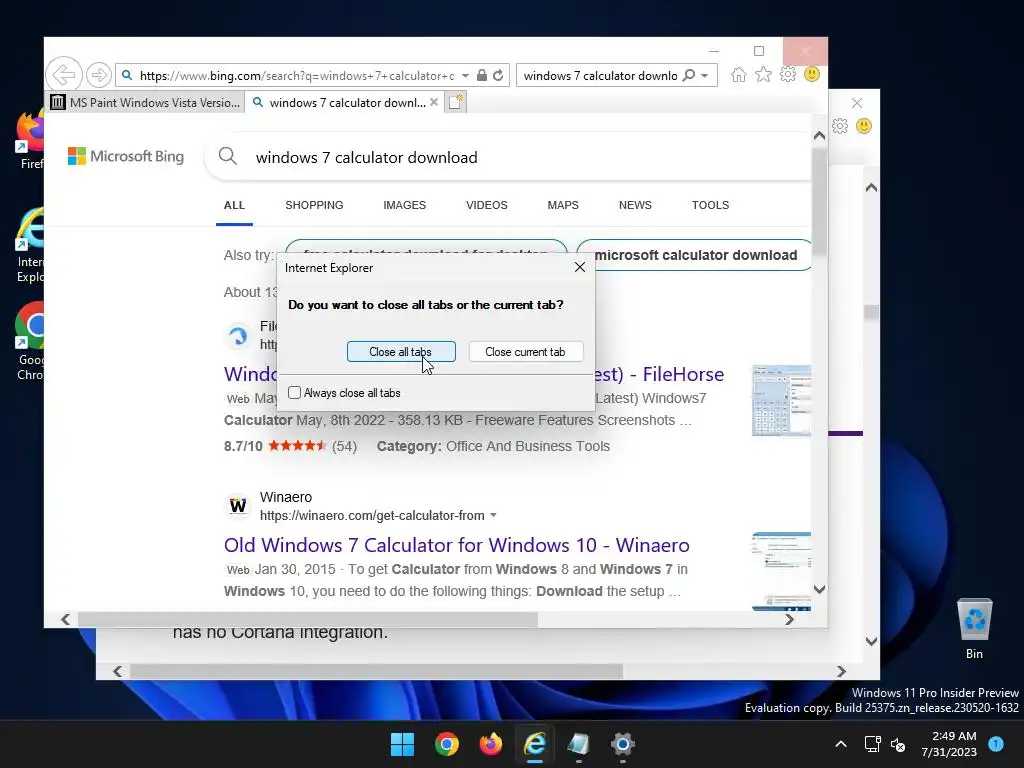Open the TOOLS search tab
This screenshot has width=1024, height=768.
click(711, 205)
